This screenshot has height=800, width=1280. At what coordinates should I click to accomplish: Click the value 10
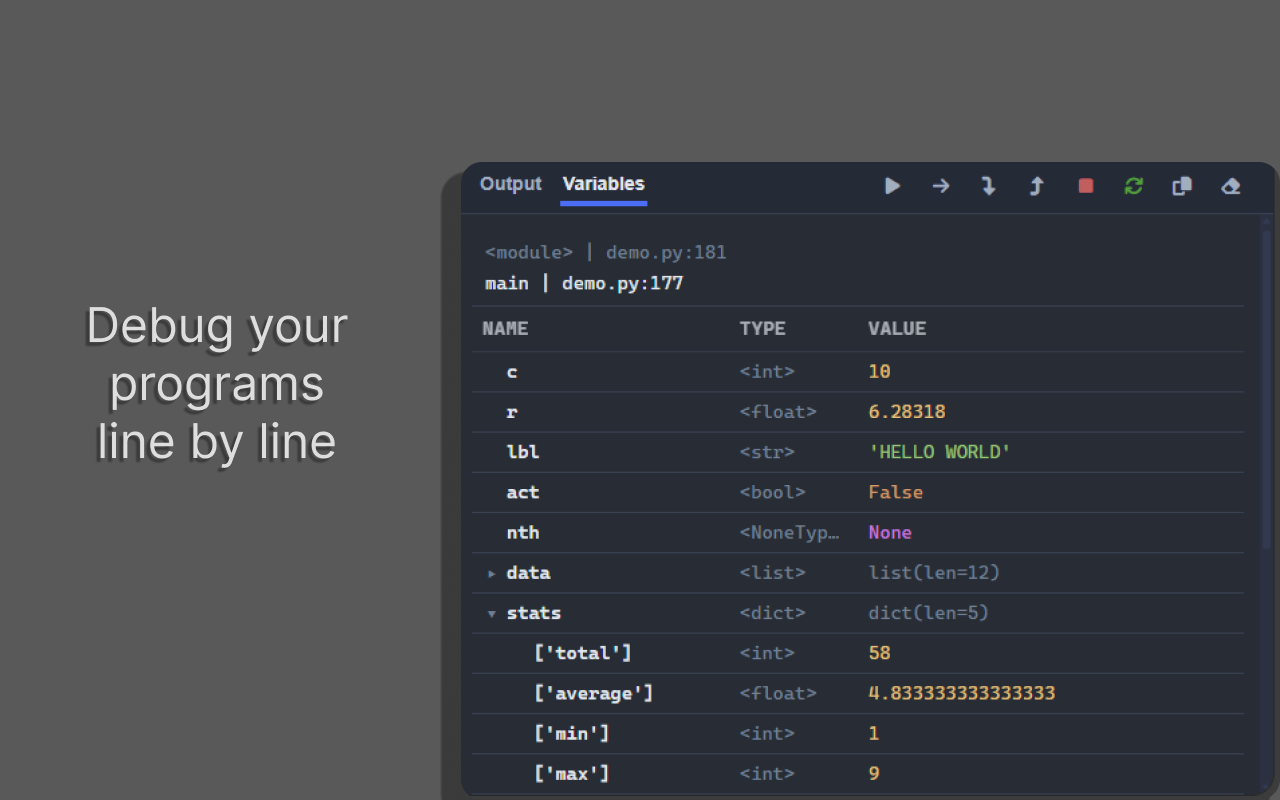880,371
